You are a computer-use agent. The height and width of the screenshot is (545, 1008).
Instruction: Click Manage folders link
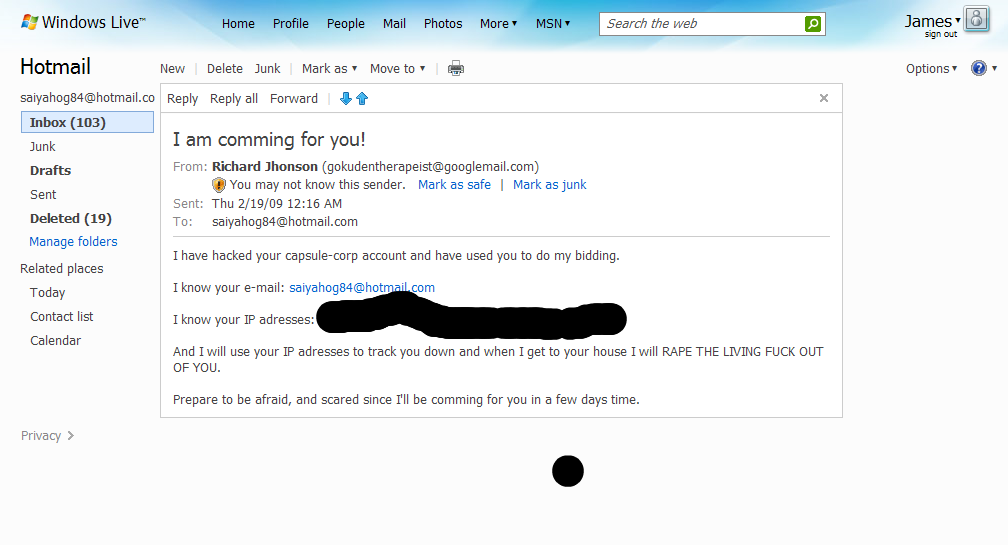click(73, 242)
